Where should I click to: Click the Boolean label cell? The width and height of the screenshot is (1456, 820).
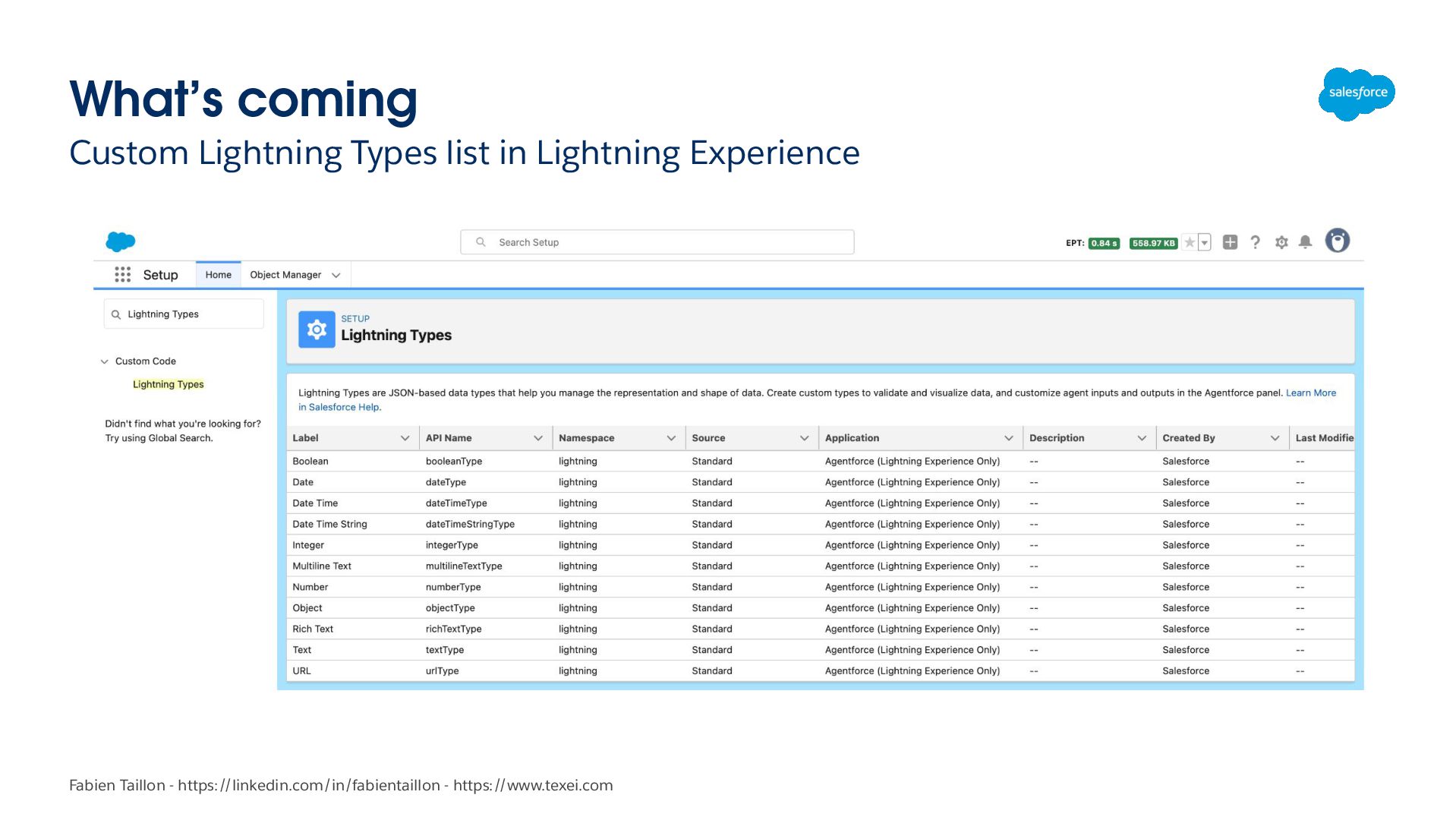tap(310, 461)
